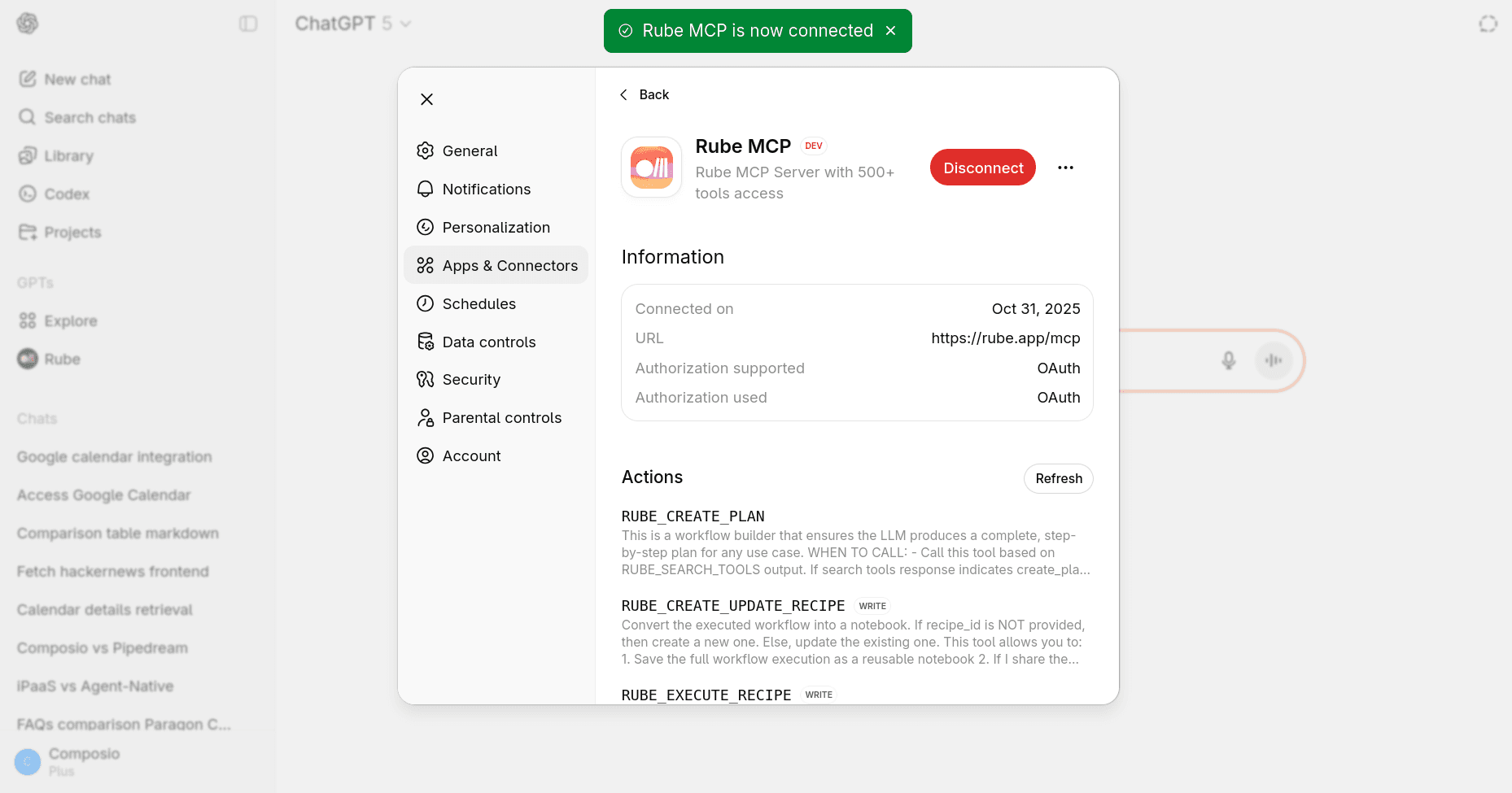
Task: Switch to the Schedules tab
Action: point(496,303)
